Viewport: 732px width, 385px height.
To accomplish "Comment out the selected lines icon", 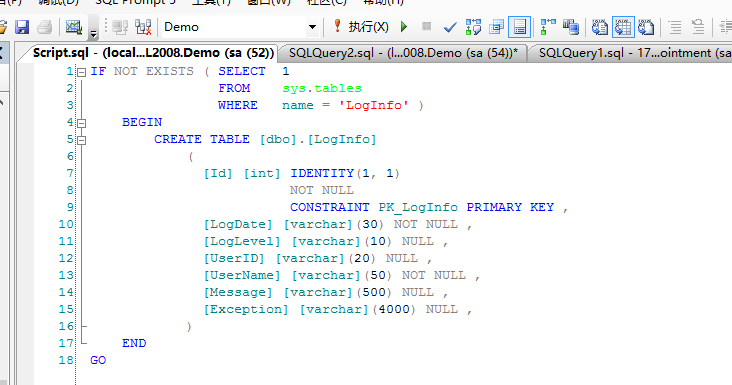I will [675, 27].
